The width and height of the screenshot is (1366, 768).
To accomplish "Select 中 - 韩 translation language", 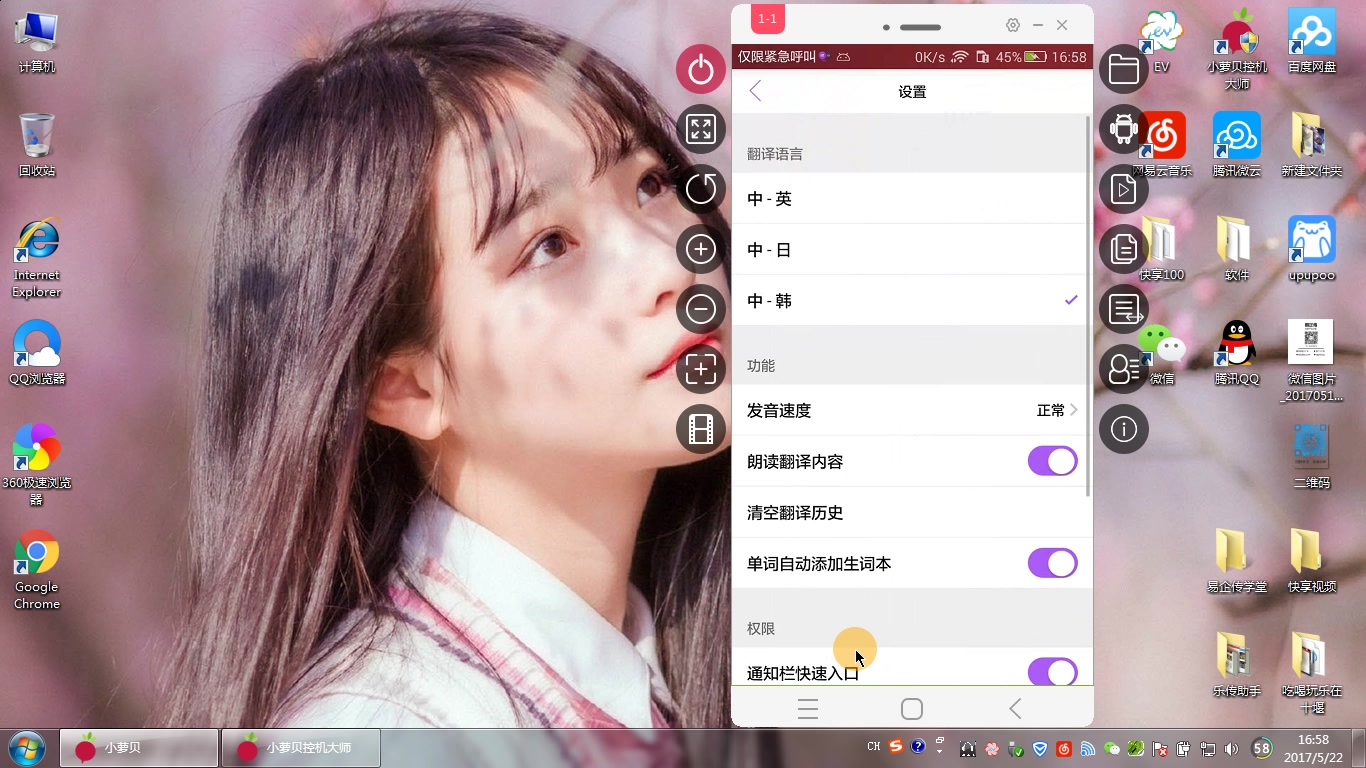I will 912,300.
